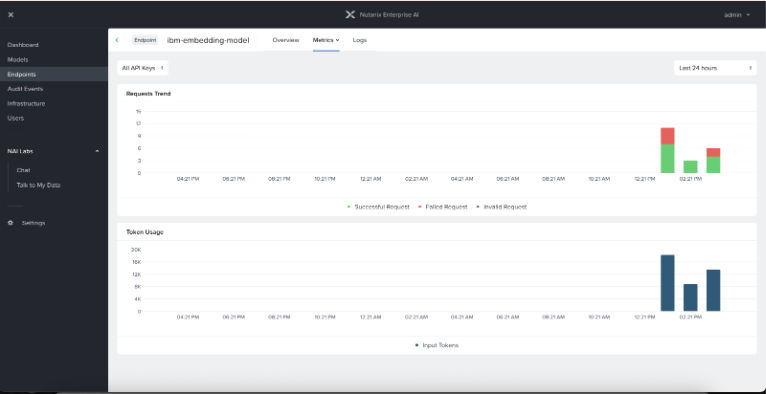Click the ibm-embedding-model title

click(x=208, y=40)
